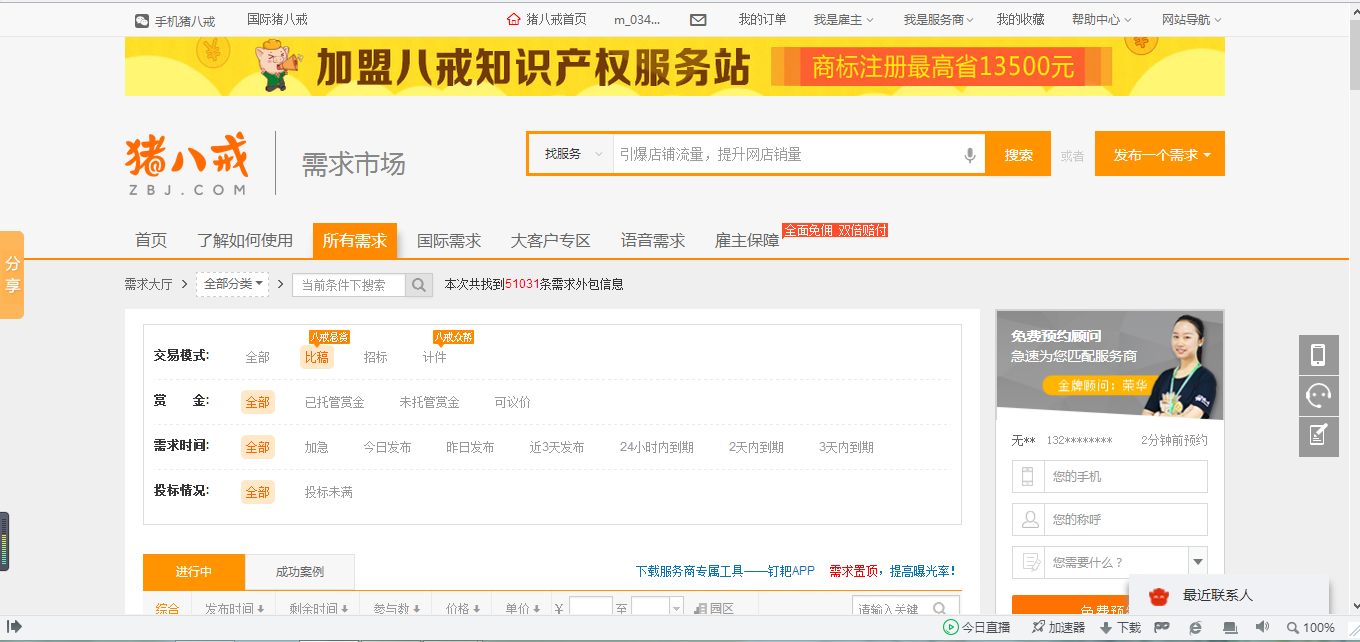
Task: Select 已托管赏金 bounty filter
Action: 335,402
